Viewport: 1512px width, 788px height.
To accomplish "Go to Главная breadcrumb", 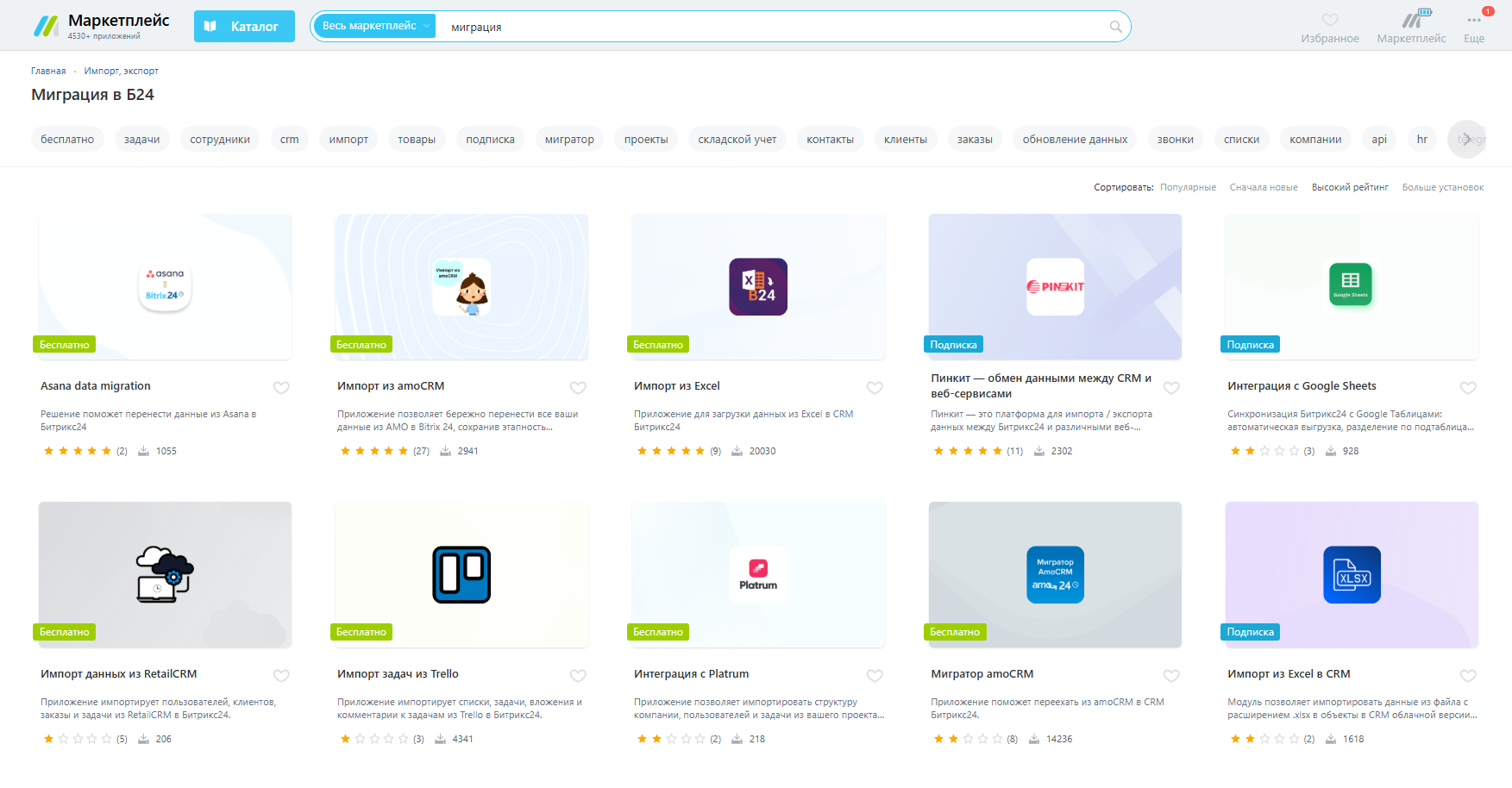I will coord(48,71).
